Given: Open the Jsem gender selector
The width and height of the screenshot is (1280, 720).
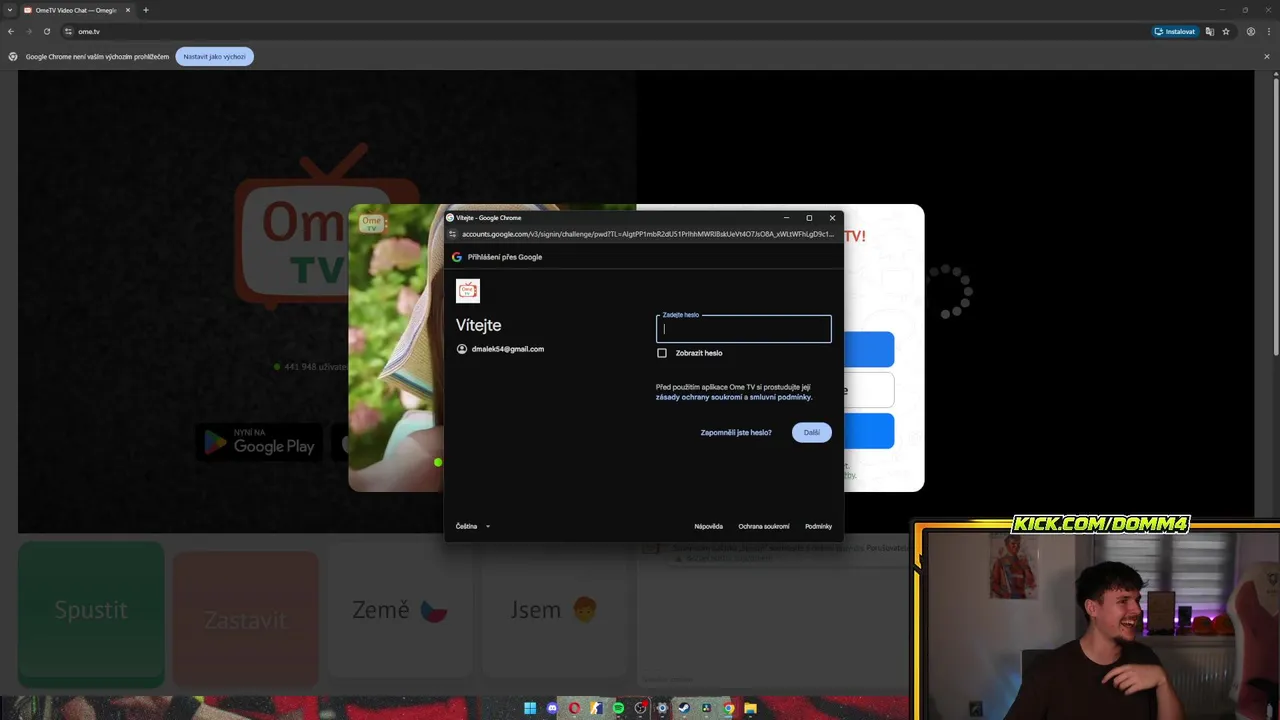Looking at the screenshot, I should coord(555,610).
